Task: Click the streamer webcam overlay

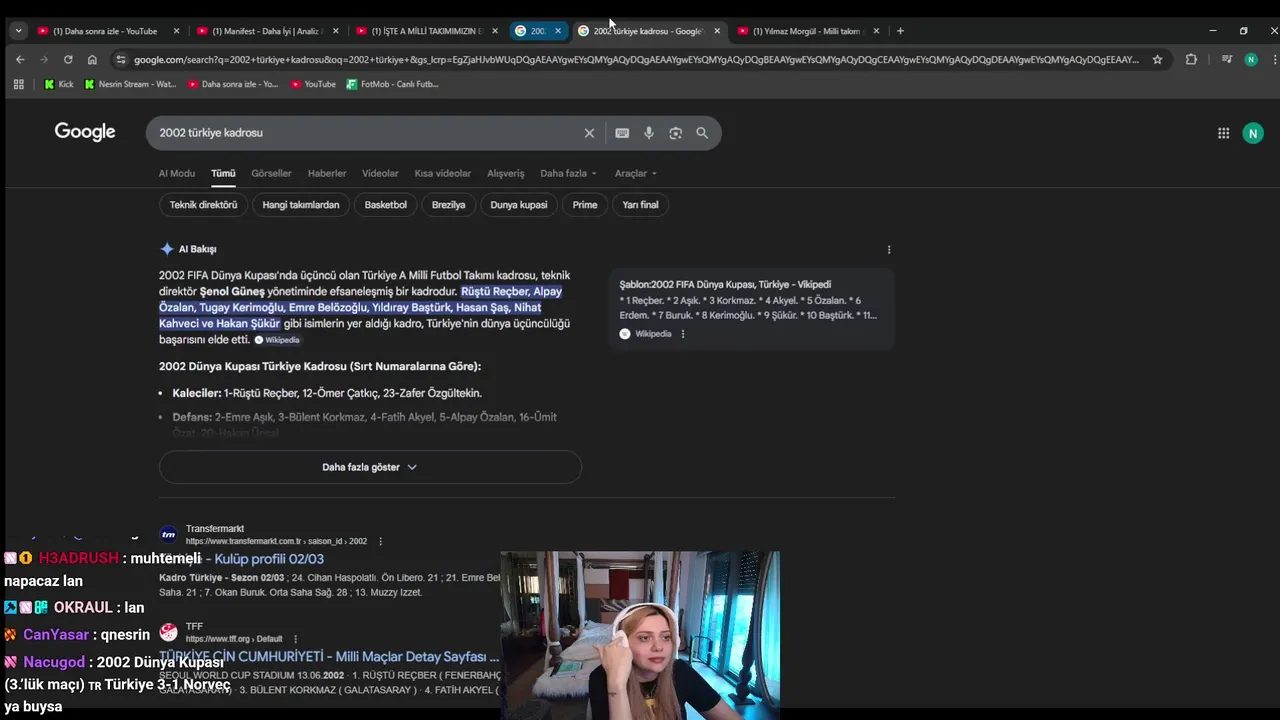Action: pos(639,635)
